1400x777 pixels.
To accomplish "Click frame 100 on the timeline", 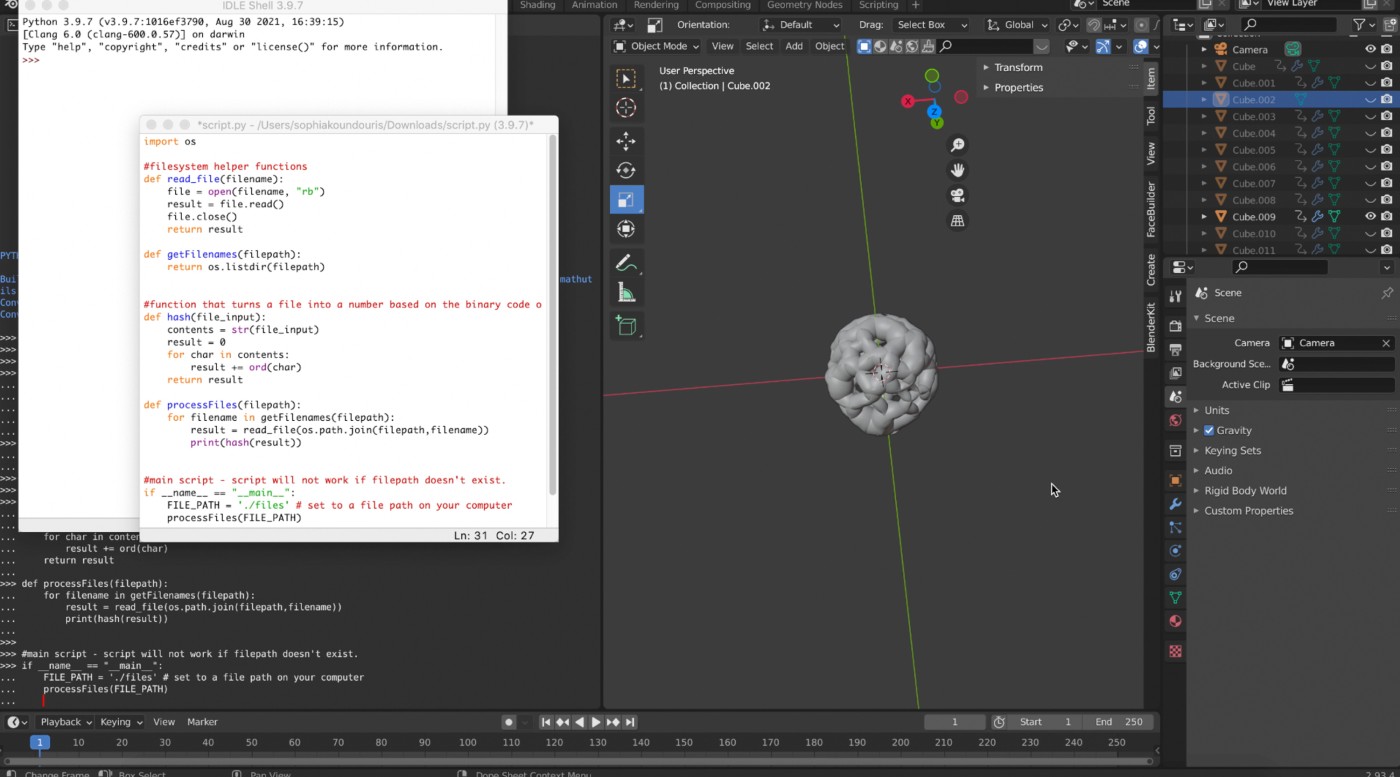I will pos(468,743).
